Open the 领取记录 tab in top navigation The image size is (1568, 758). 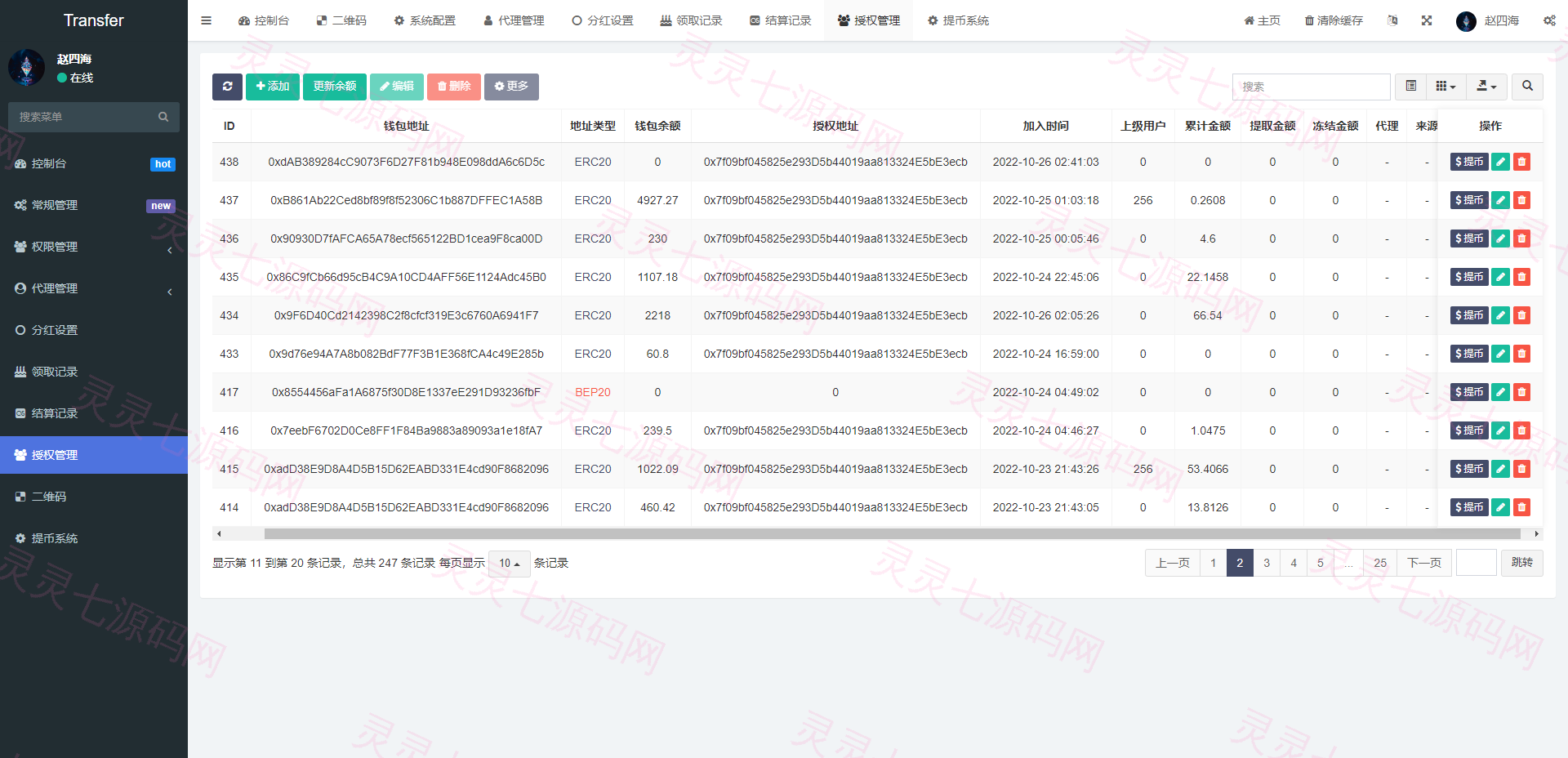691,20
